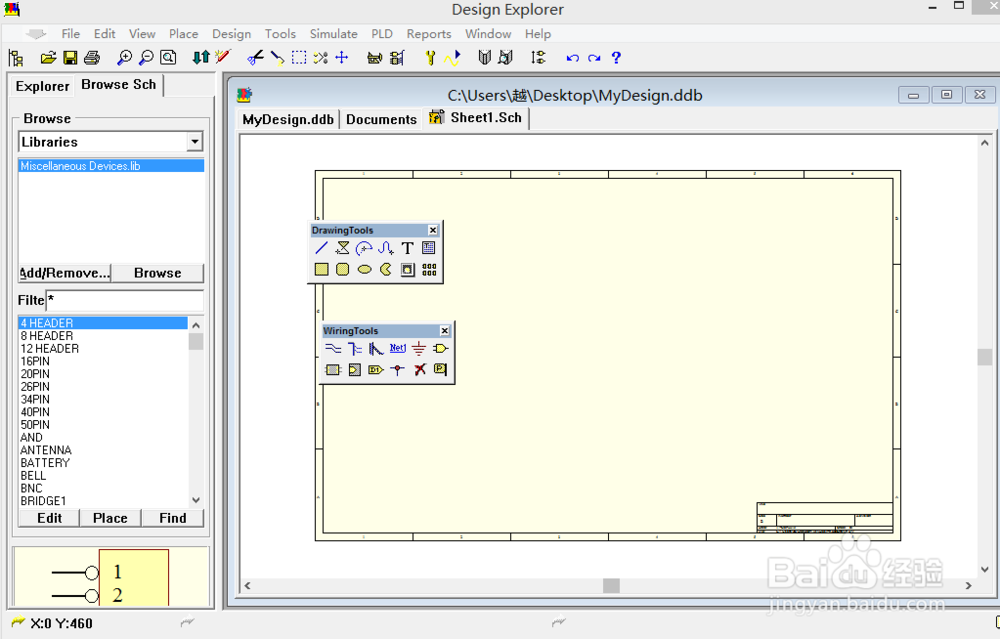Click the Find component button
The height and width of the screenshot is (639, 1000).
[x=173, y=518]
